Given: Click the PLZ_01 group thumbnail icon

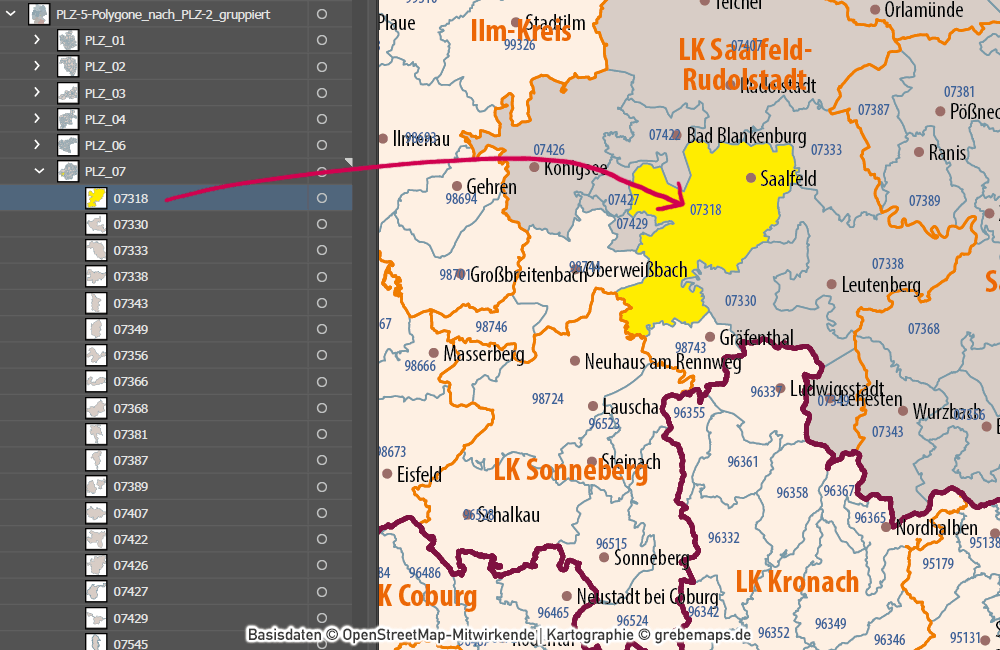Looking at the screenshot, I should point(69,41).
